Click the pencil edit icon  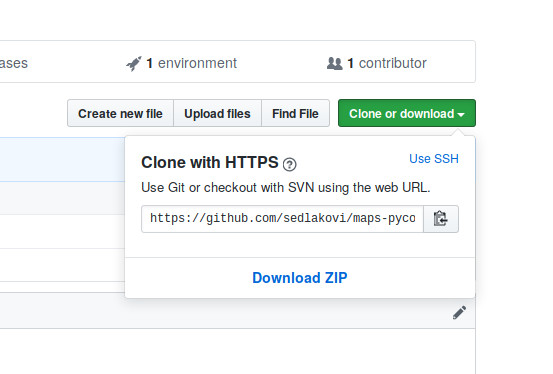(459, 313)
